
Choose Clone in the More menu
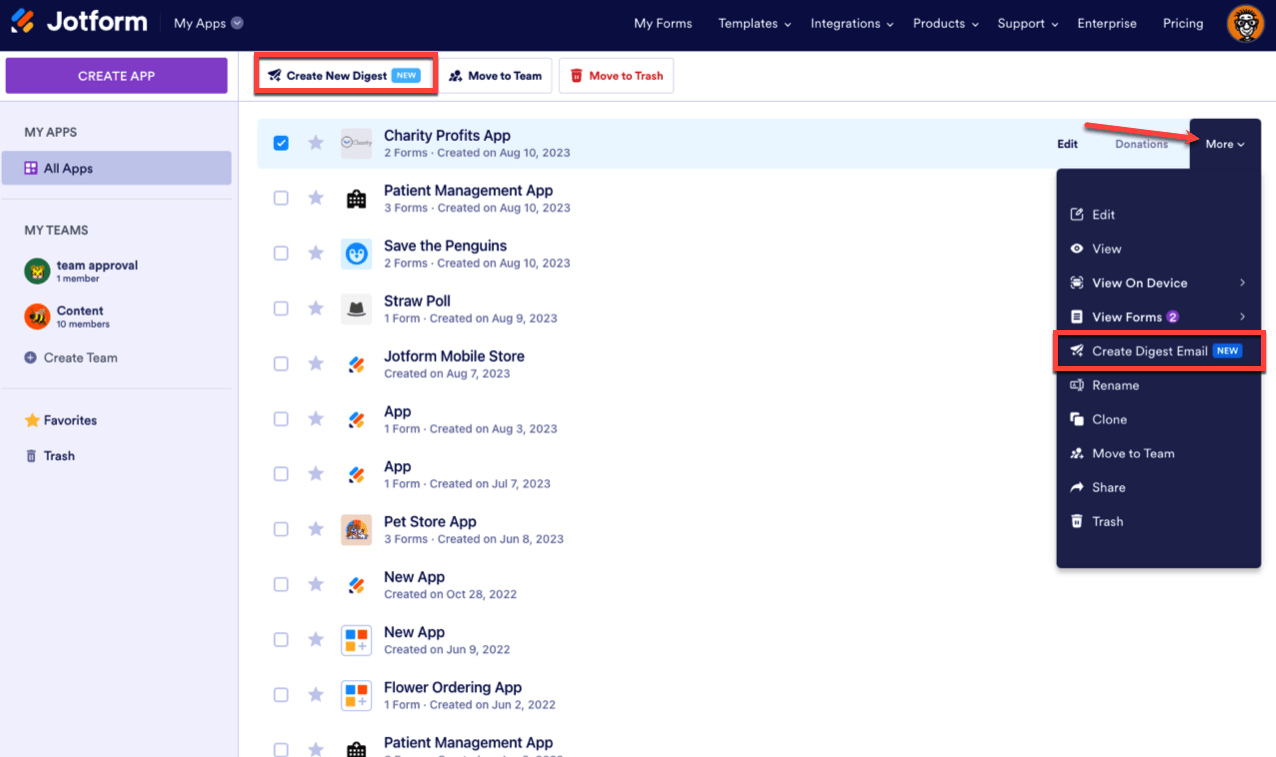pos(1158,419)
